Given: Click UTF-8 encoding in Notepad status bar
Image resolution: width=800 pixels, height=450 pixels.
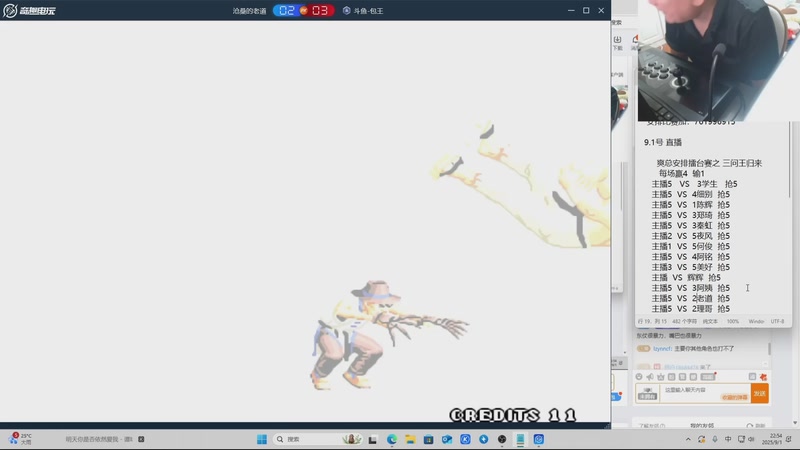Looking at the screenshot, I should click(778, 321).
